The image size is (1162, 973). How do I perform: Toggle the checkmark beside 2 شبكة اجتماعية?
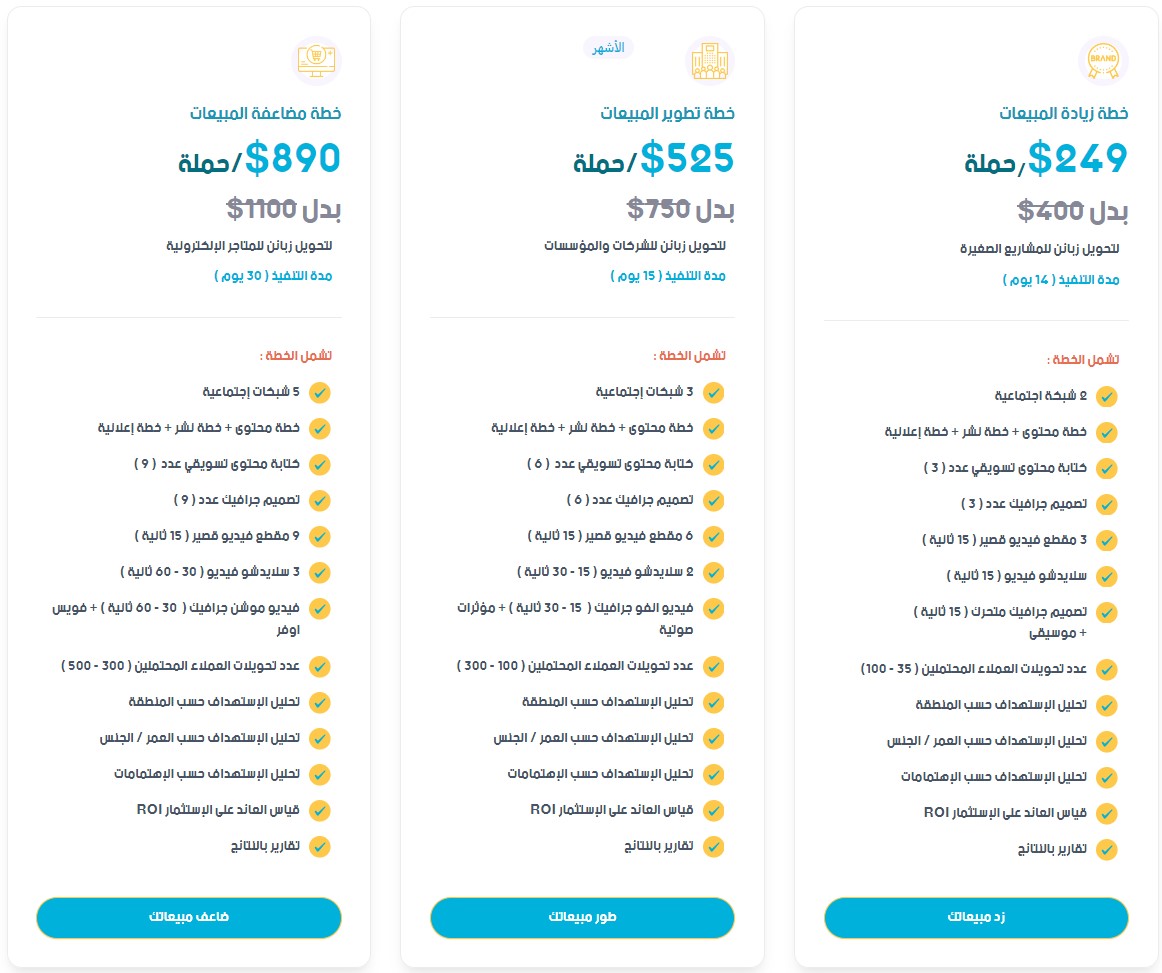point(1107,396)
